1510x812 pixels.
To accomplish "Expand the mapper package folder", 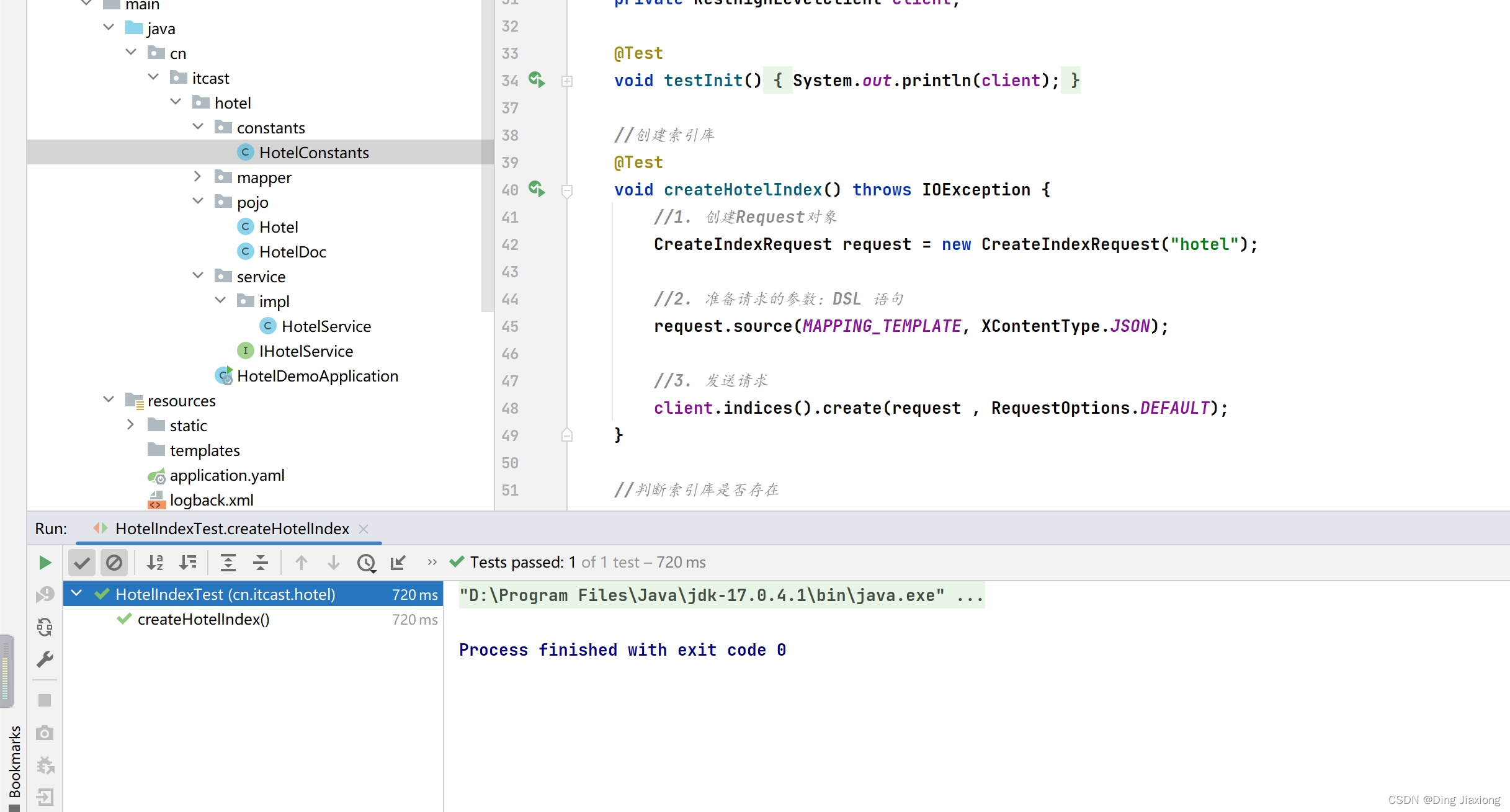I will coord(197,177).
